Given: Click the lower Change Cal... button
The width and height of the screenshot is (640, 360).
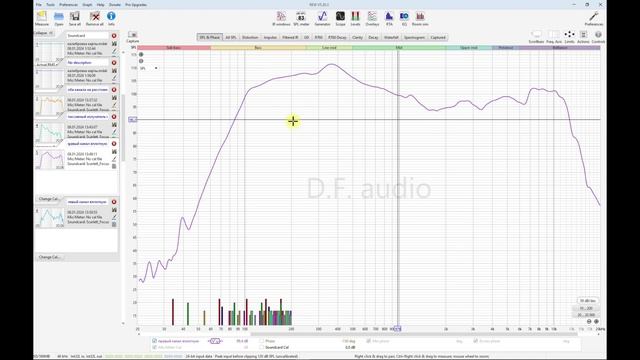Looking at the screenshot, I should [49, 257].
